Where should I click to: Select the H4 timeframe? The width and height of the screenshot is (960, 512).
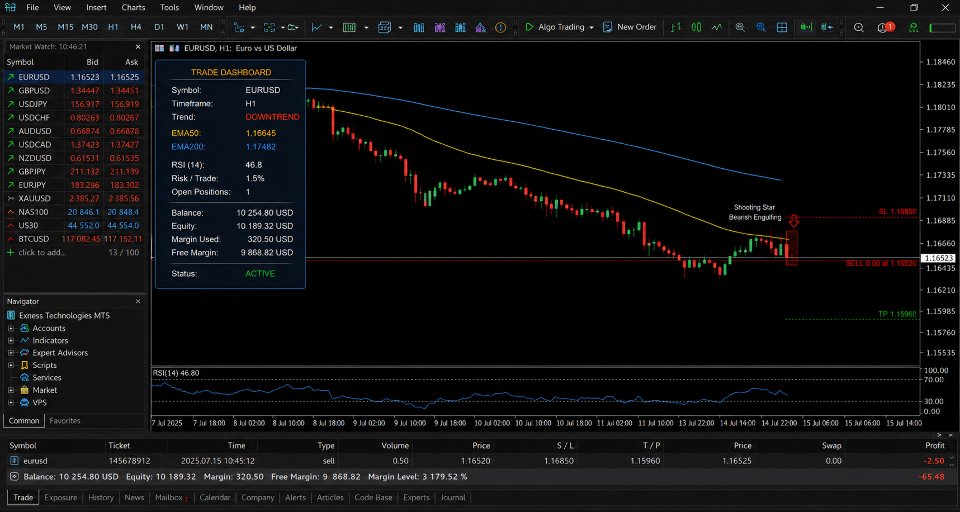[x=136, y=28]
